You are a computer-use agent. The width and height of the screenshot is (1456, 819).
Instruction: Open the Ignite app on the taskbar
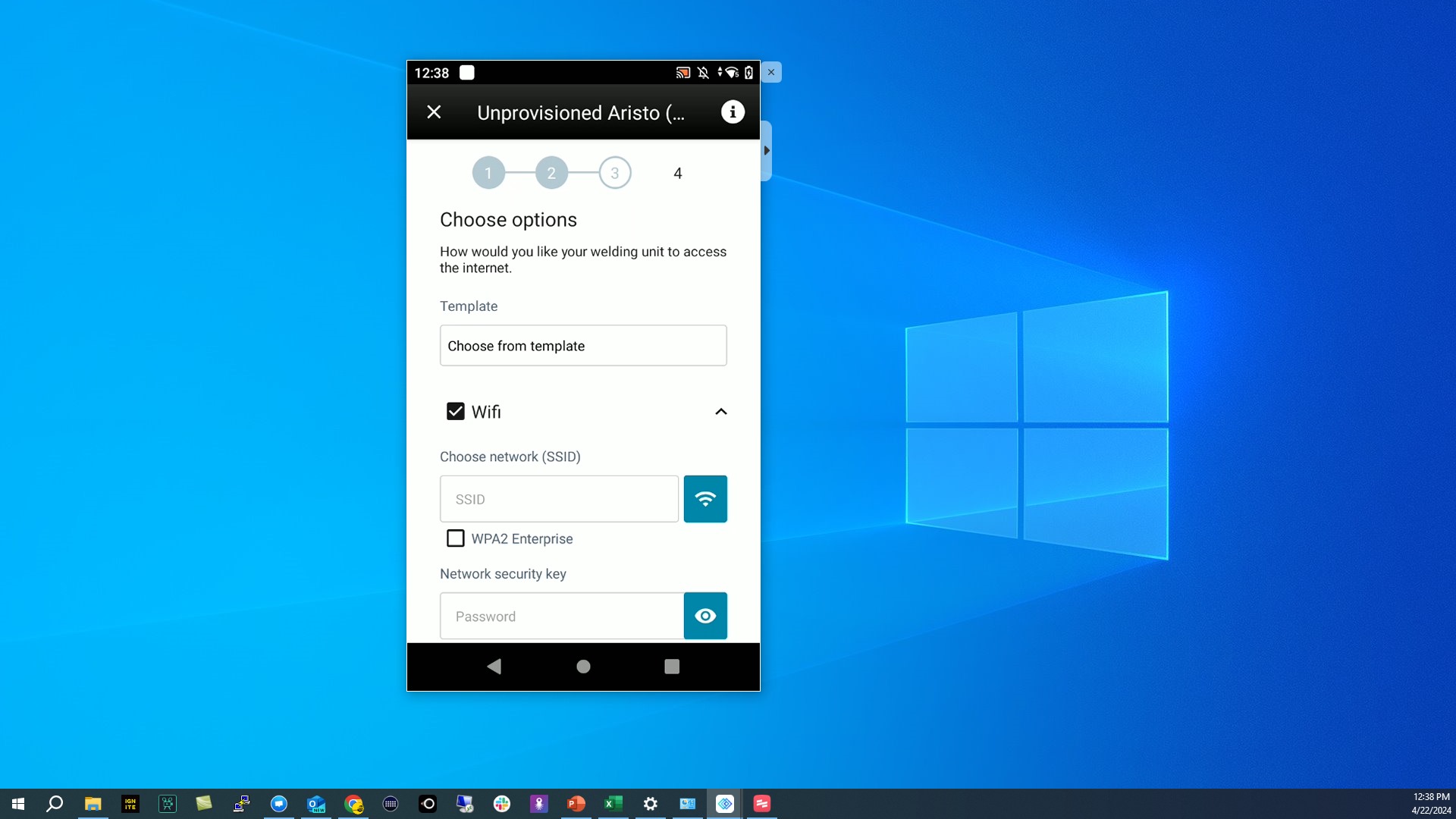(x=130, y=804)
